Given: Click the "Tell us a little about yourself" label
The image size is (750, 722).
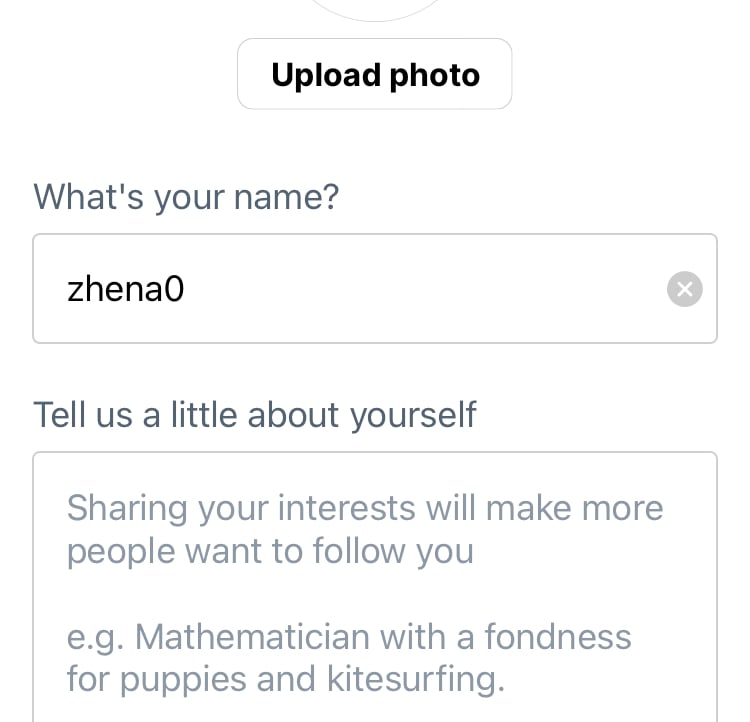Looking at the screenshot, I should pos(255,414).
